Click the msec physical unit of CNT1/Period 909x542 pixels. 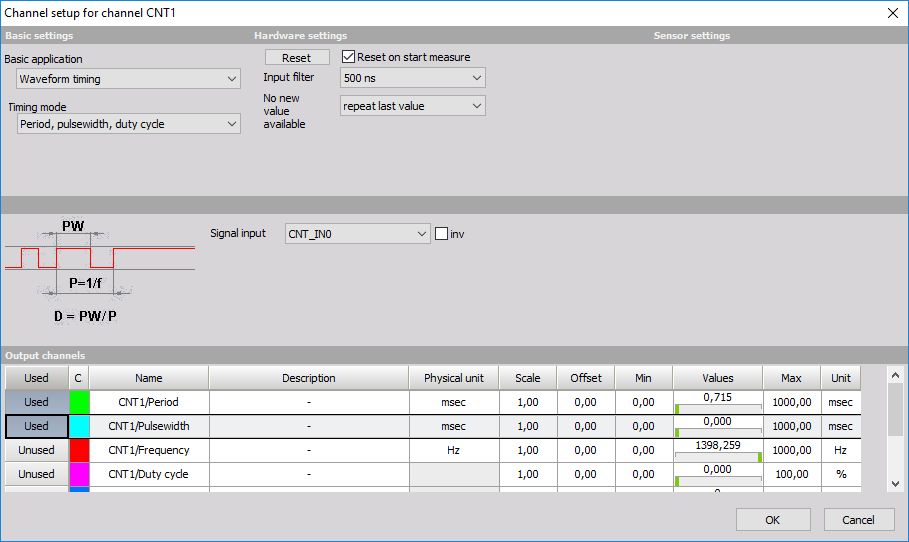coord(454,402)
